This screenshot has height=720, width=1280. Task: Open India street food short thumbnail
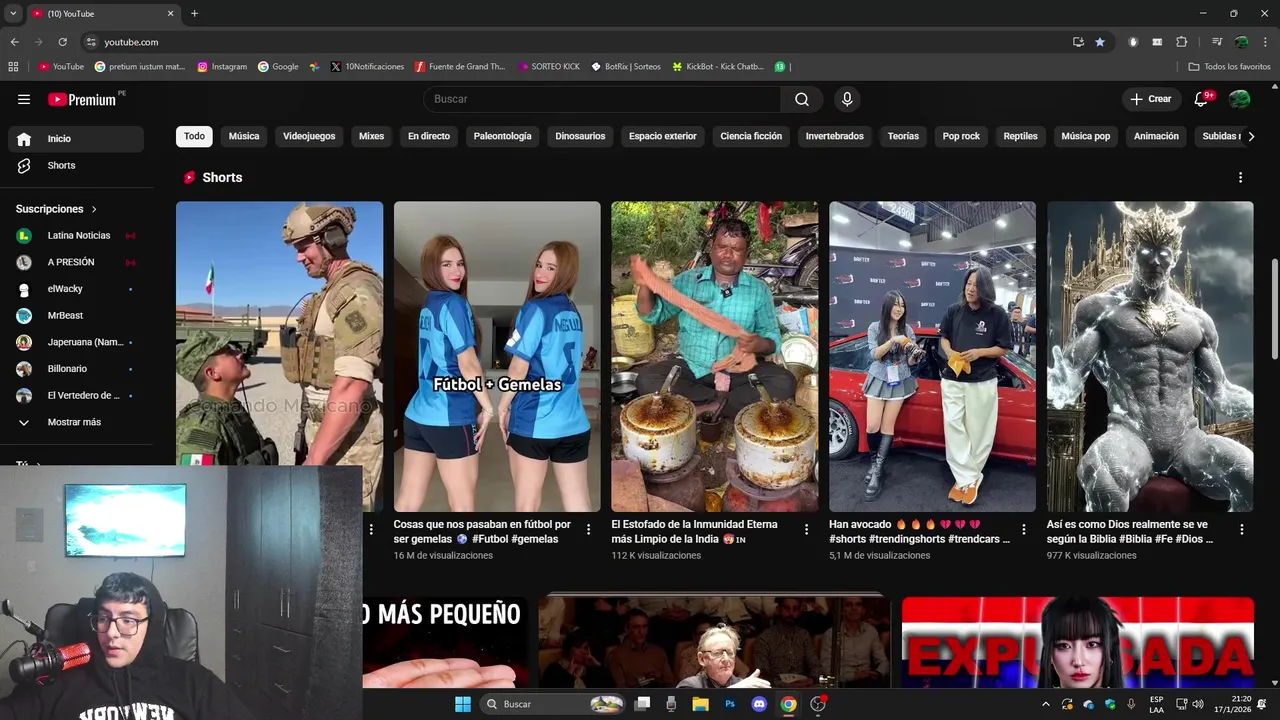[x=714, y=357]
